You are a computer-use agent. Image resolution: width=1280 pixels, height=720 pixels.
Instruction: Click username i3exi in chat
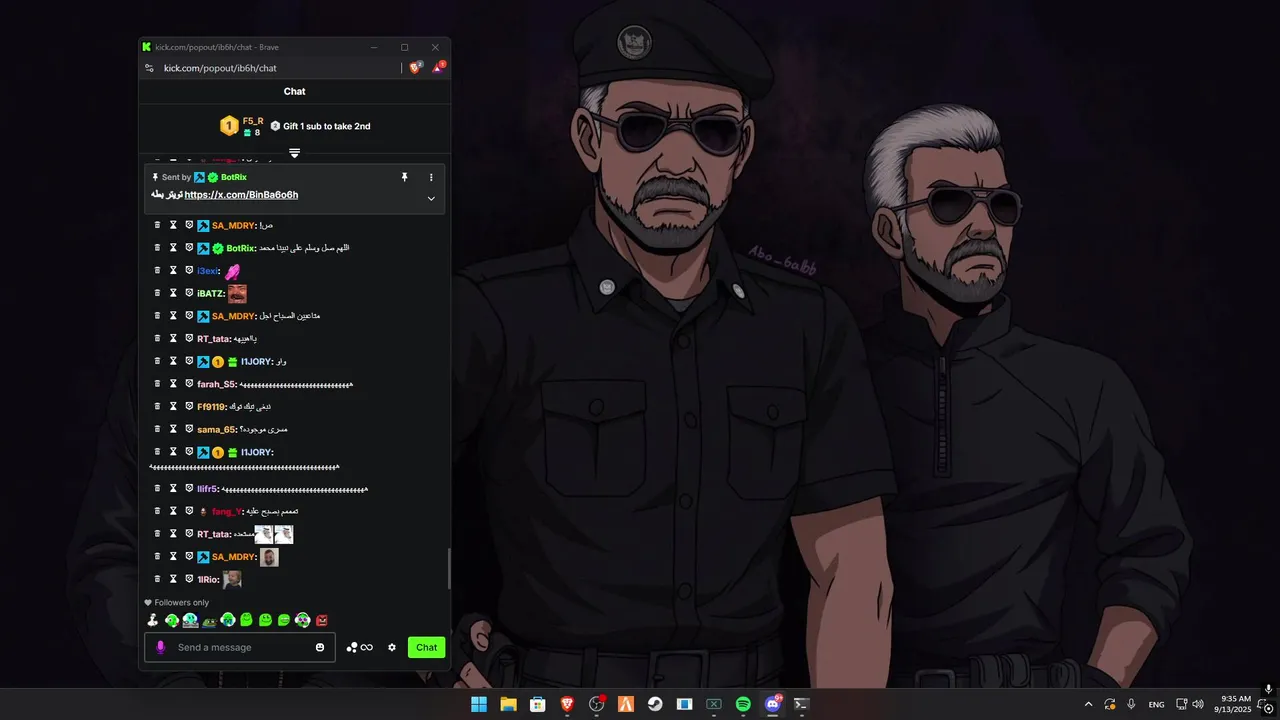tap(207, 271)
